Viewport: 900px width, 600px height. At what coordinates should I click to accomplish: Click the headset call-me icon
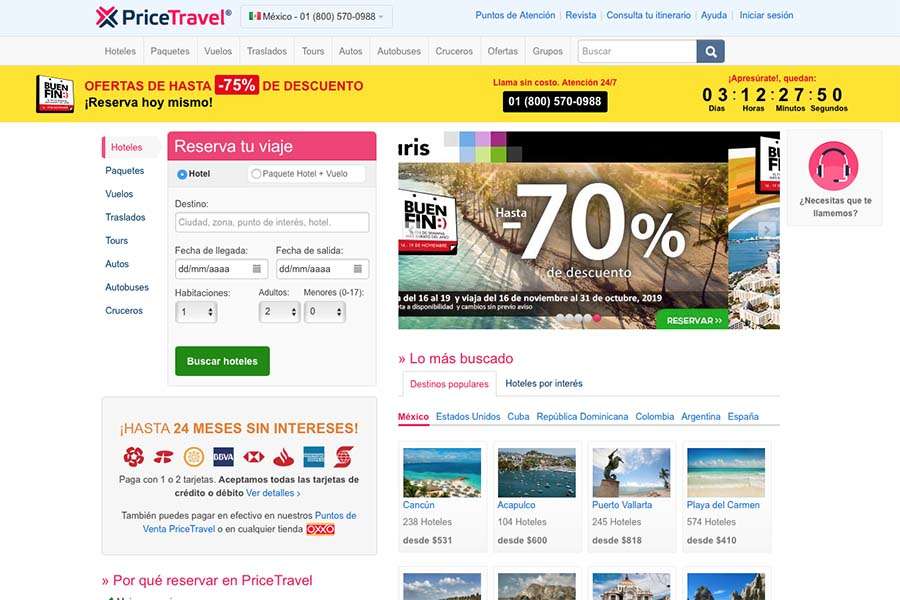tap(834, 166)
